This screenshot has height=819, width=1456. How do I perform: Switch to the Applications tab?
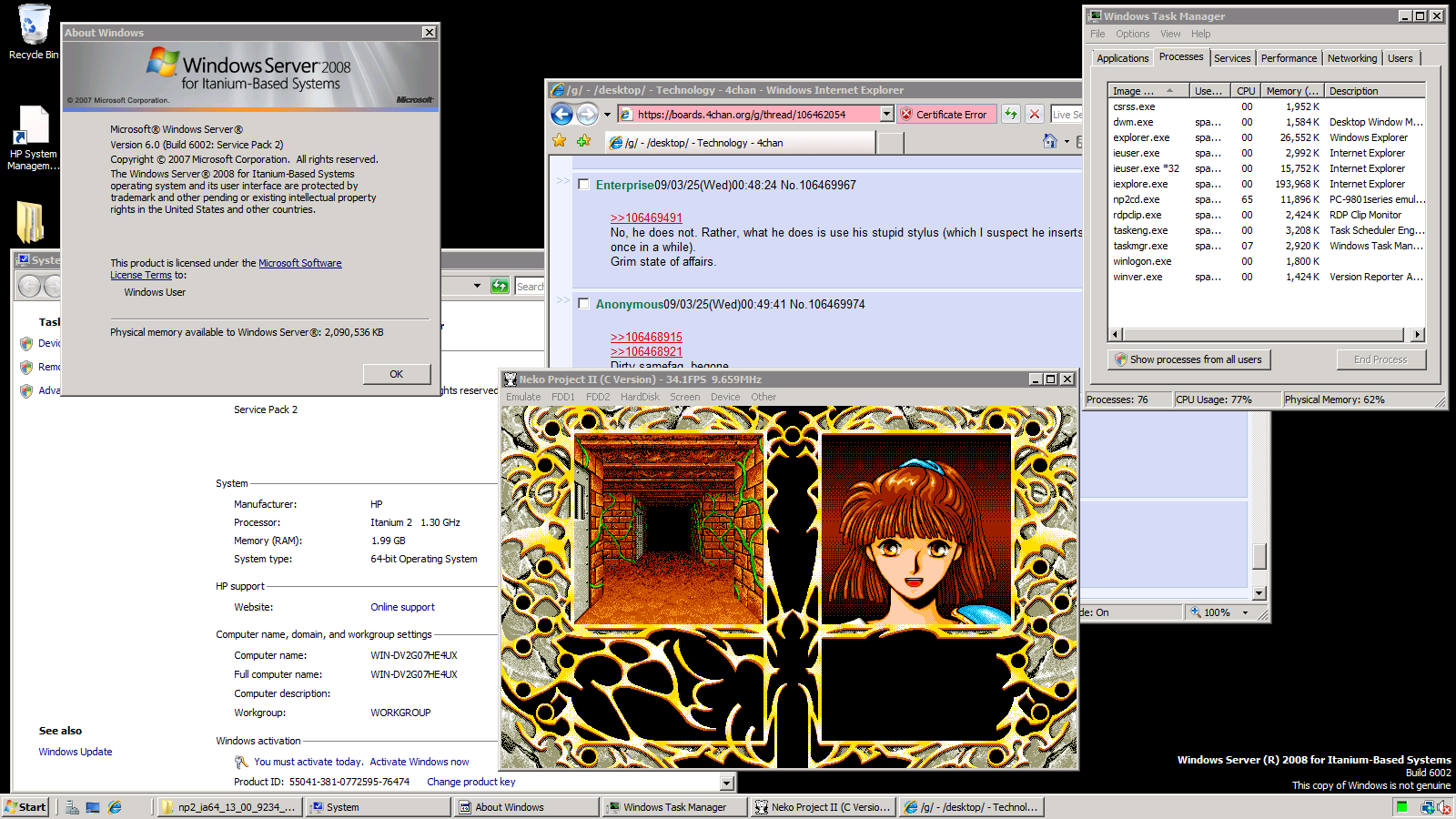[1122, 58]
